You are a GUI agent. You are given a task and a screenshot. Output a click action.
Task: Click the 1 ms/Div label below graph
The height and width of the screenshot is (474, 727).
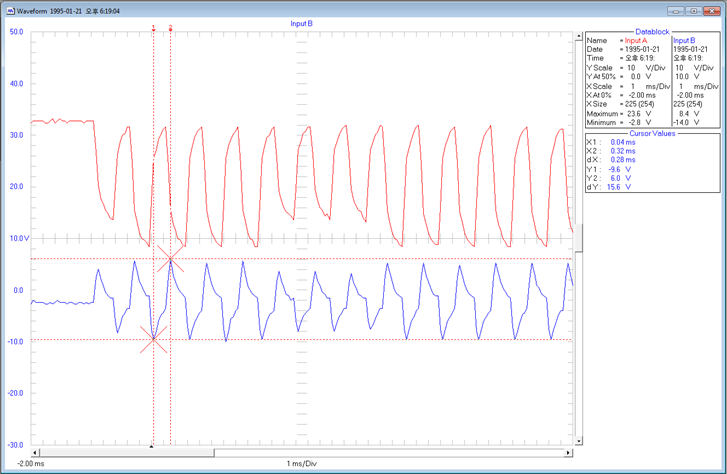tap(301, 464)
